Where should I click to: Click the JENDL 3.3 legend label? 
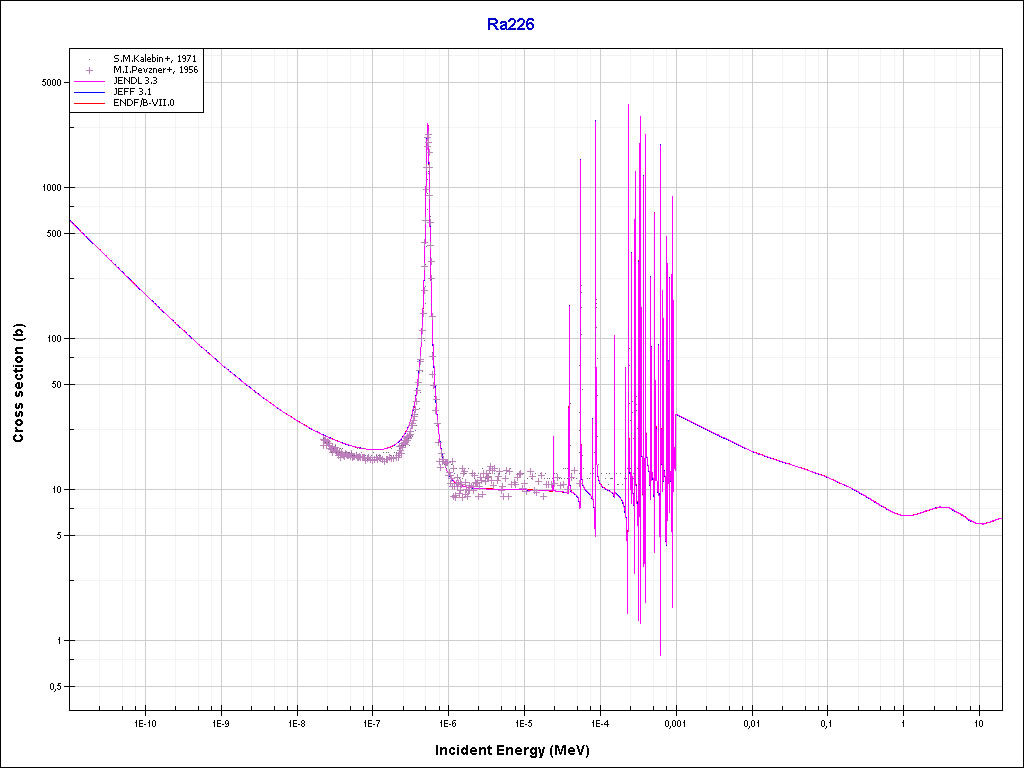click(136, 81)
